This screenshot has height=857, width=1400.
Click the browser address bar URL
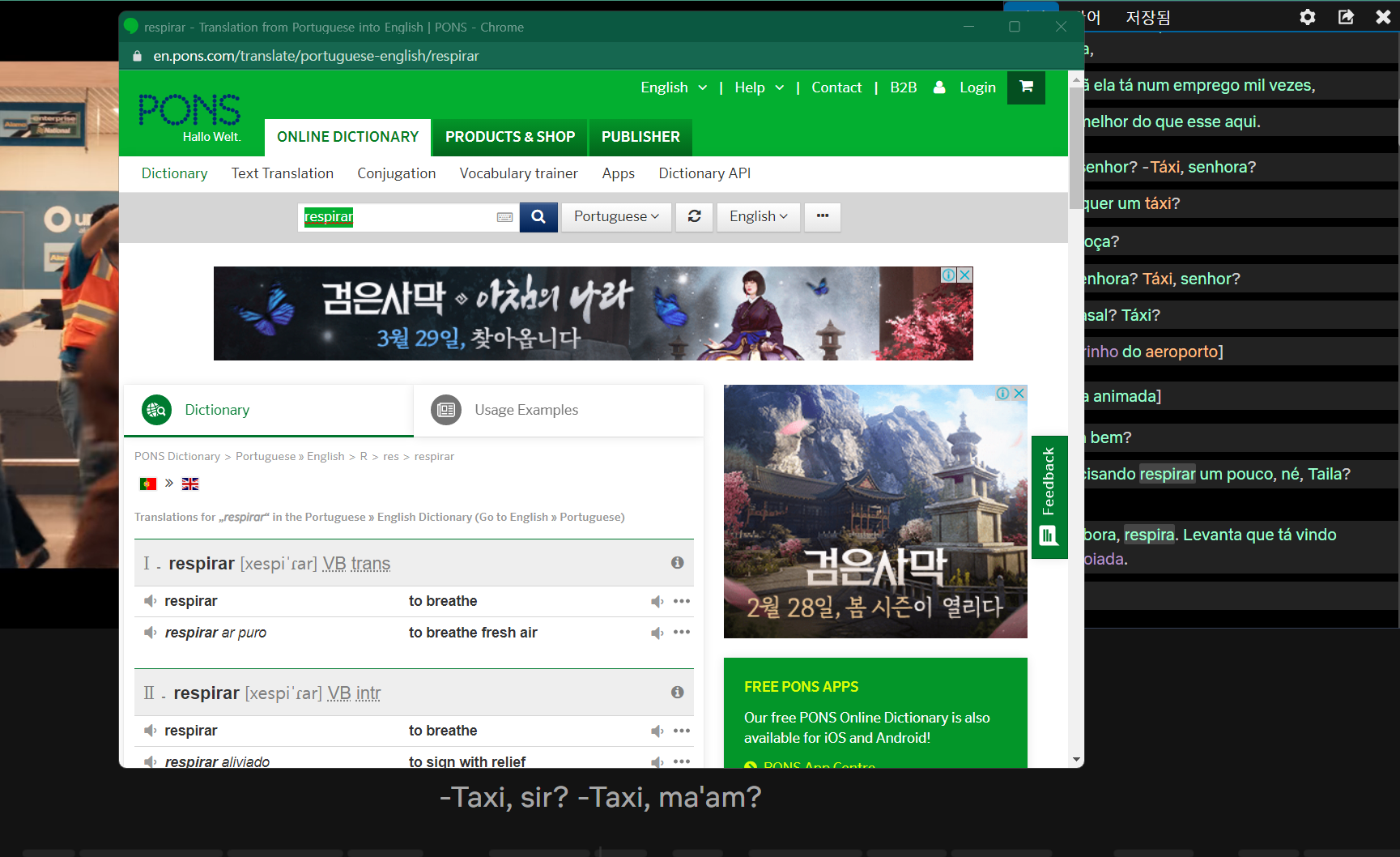pos(316,56)
